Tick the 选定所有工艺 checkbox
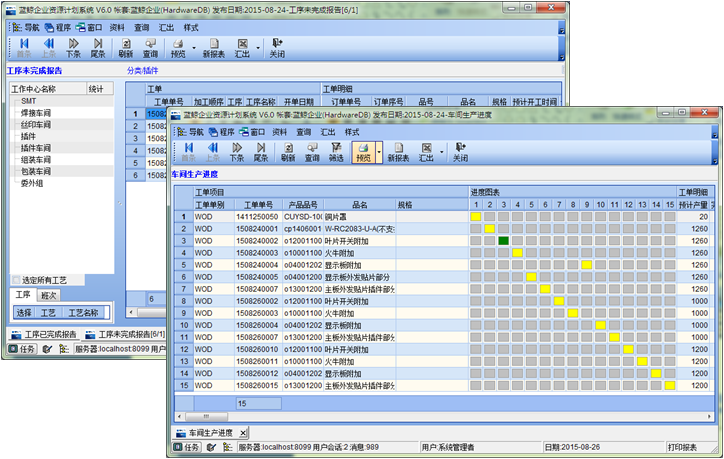Image resolution: width=724 pixels, height=459 pixels. (x=17, y=280)
